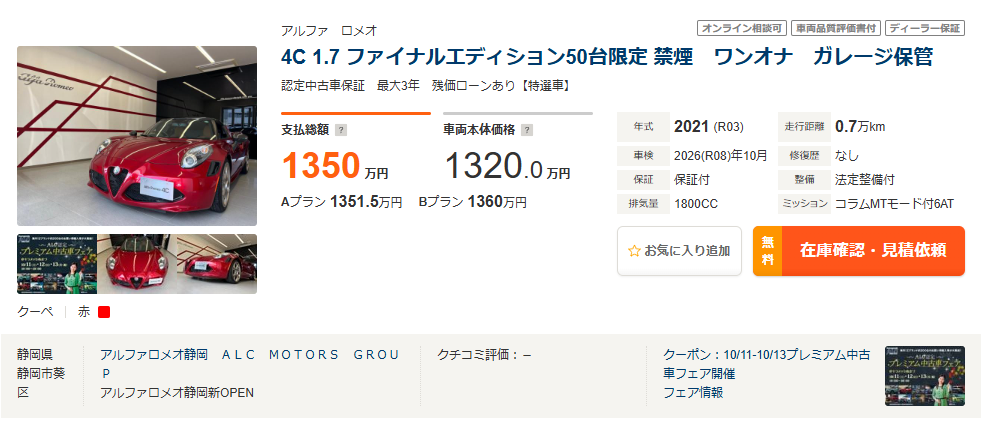
Task: Click the star icon for お気に入り追加
Action: [x=633, y=251]
